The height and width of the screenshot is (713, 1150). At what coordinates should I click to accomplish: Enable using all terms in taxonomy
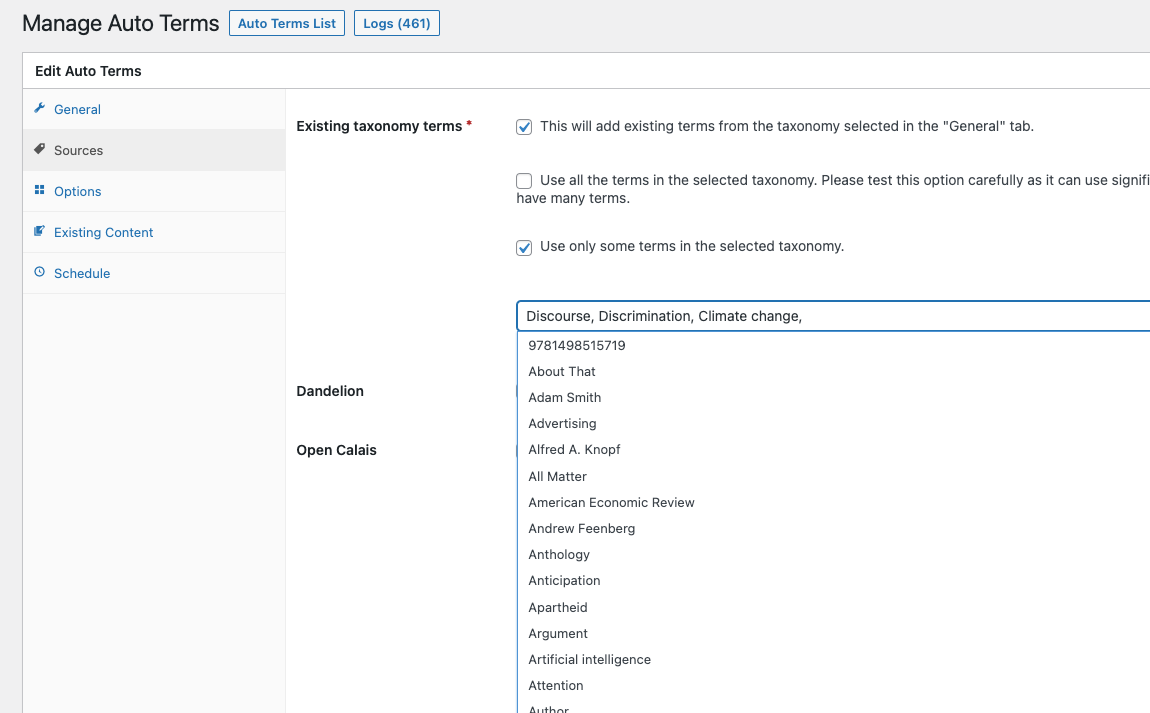click(524, 181)
